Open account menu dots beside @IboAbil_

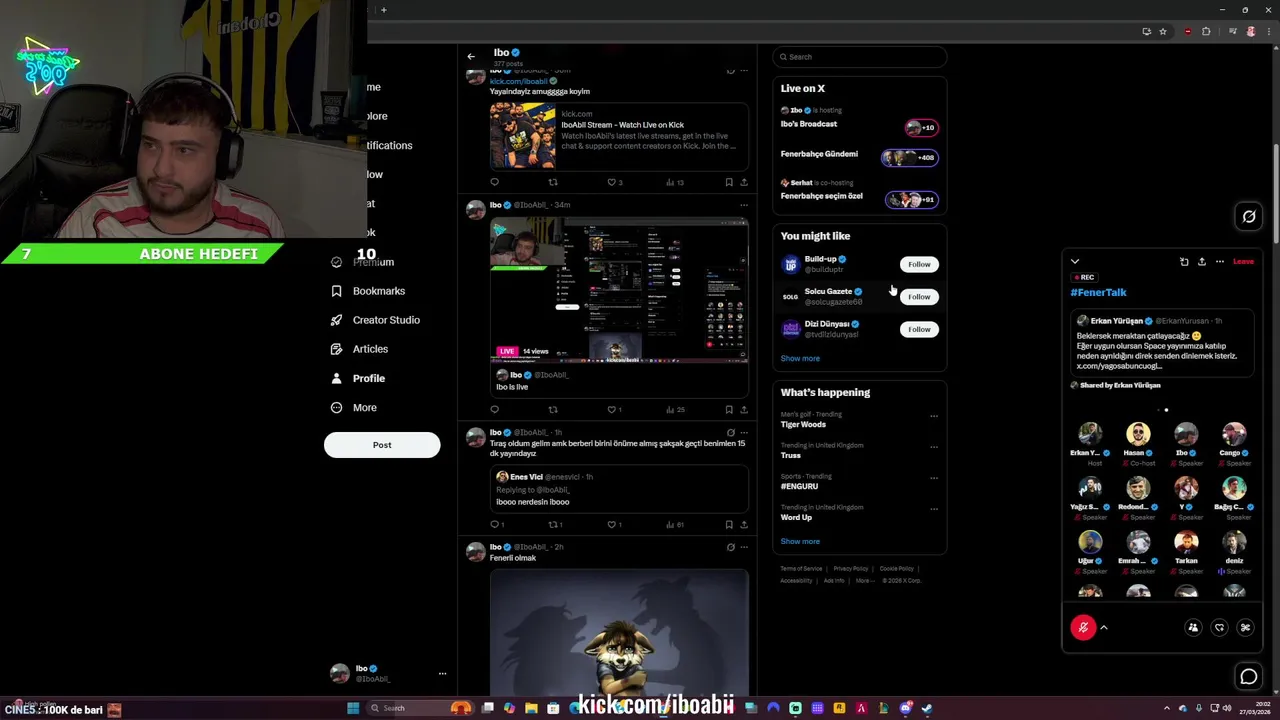tap(442, 673)
